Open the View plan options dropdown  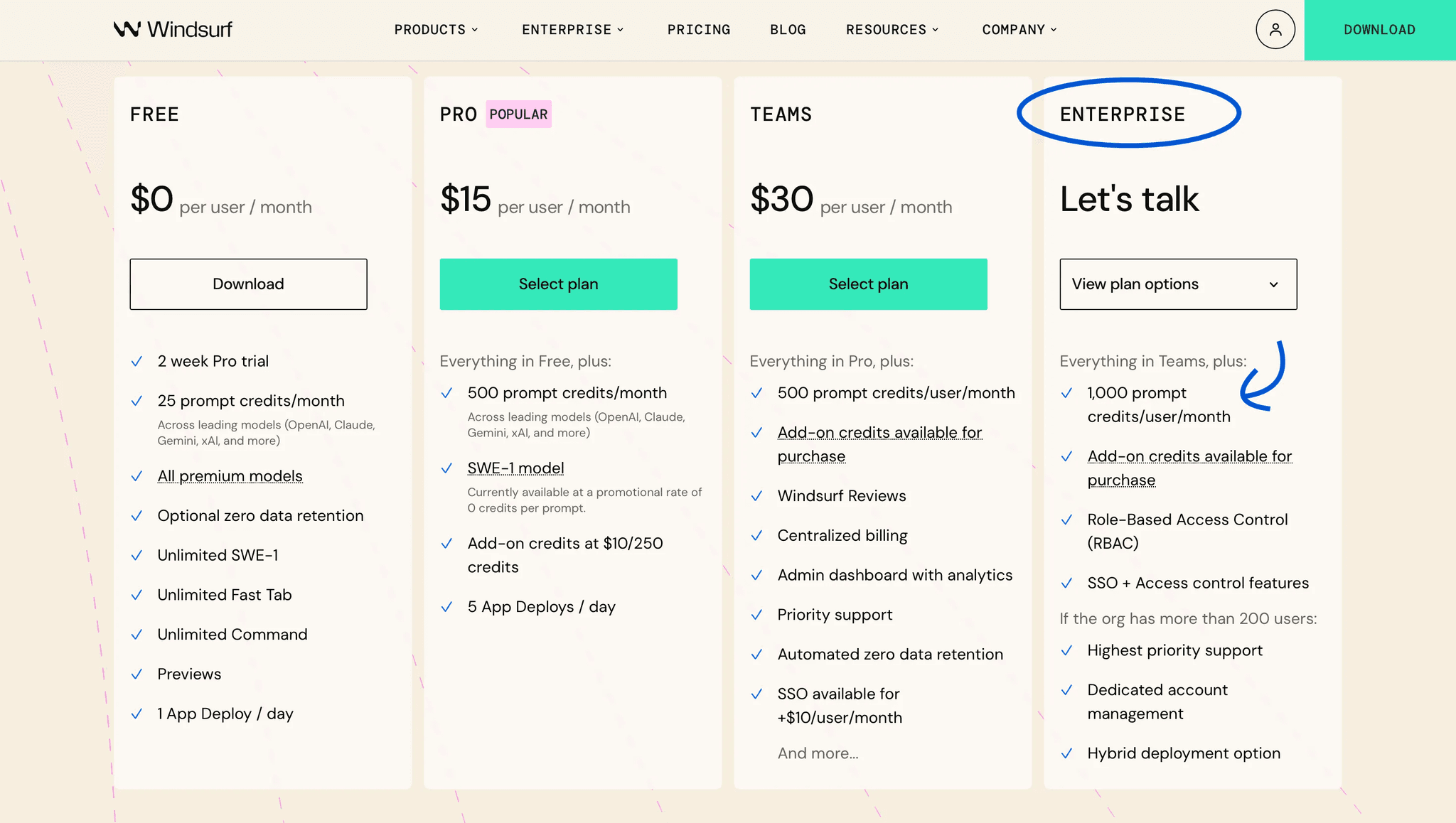(x=1178, y=284)
